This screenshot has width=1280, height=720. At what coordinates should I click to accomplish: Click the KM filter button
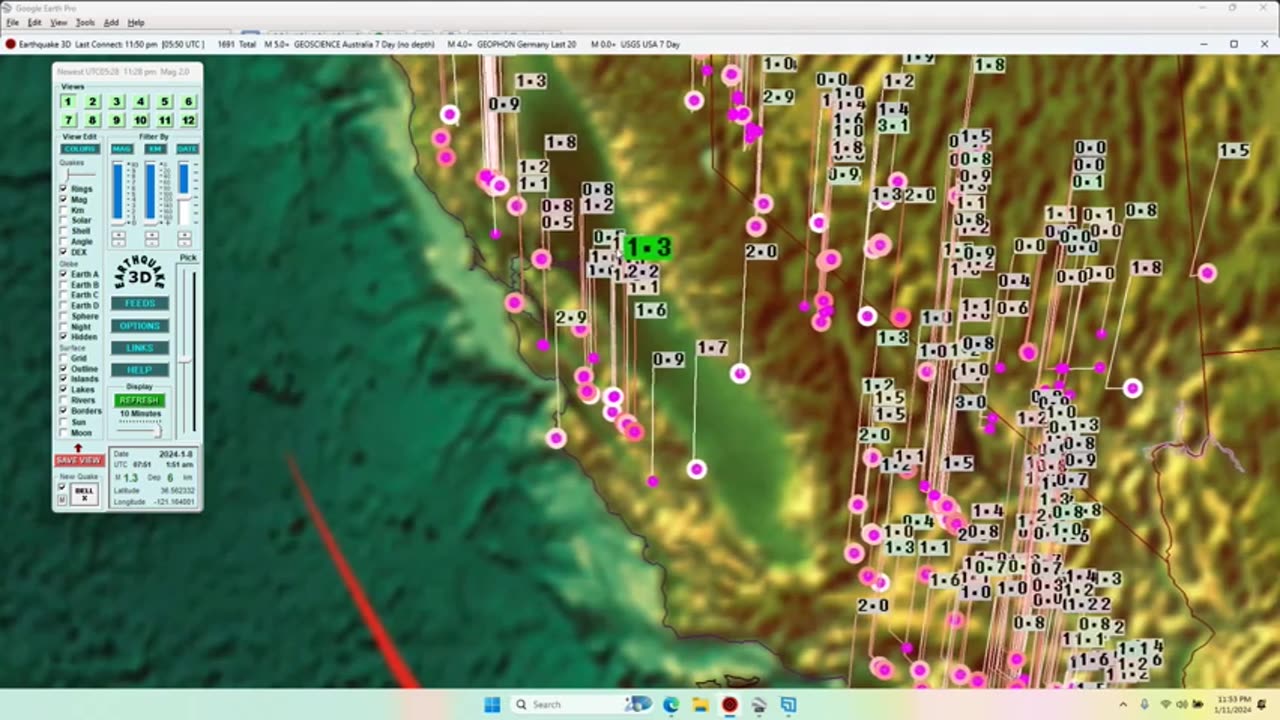(155, 149)
